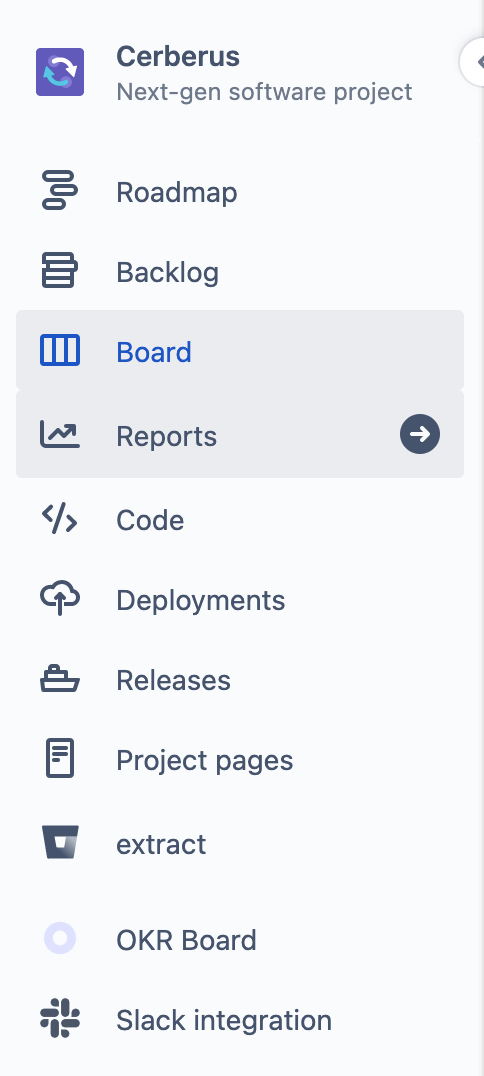Open the OKR Board link
484x1076 pixels.
(240, 939)
